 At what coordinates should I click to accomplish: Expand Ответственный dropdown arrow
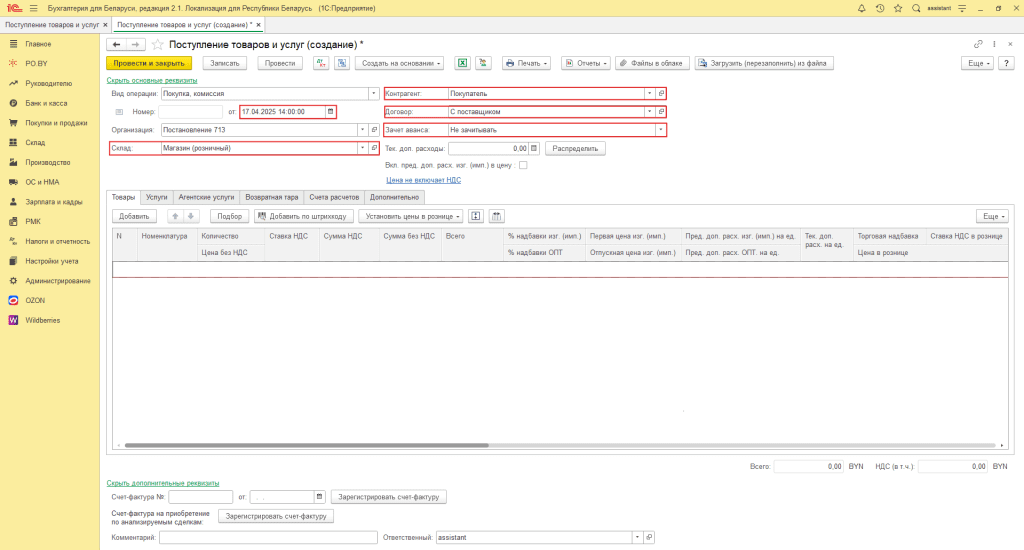pos(637,538)
